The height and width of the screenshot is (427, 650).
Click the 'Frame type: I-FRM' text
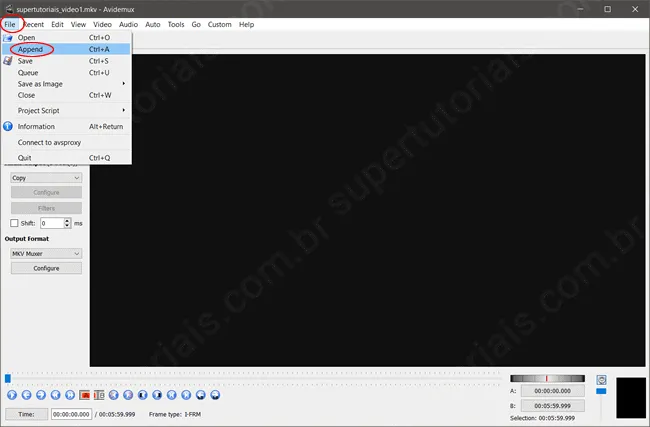[175, 414]
